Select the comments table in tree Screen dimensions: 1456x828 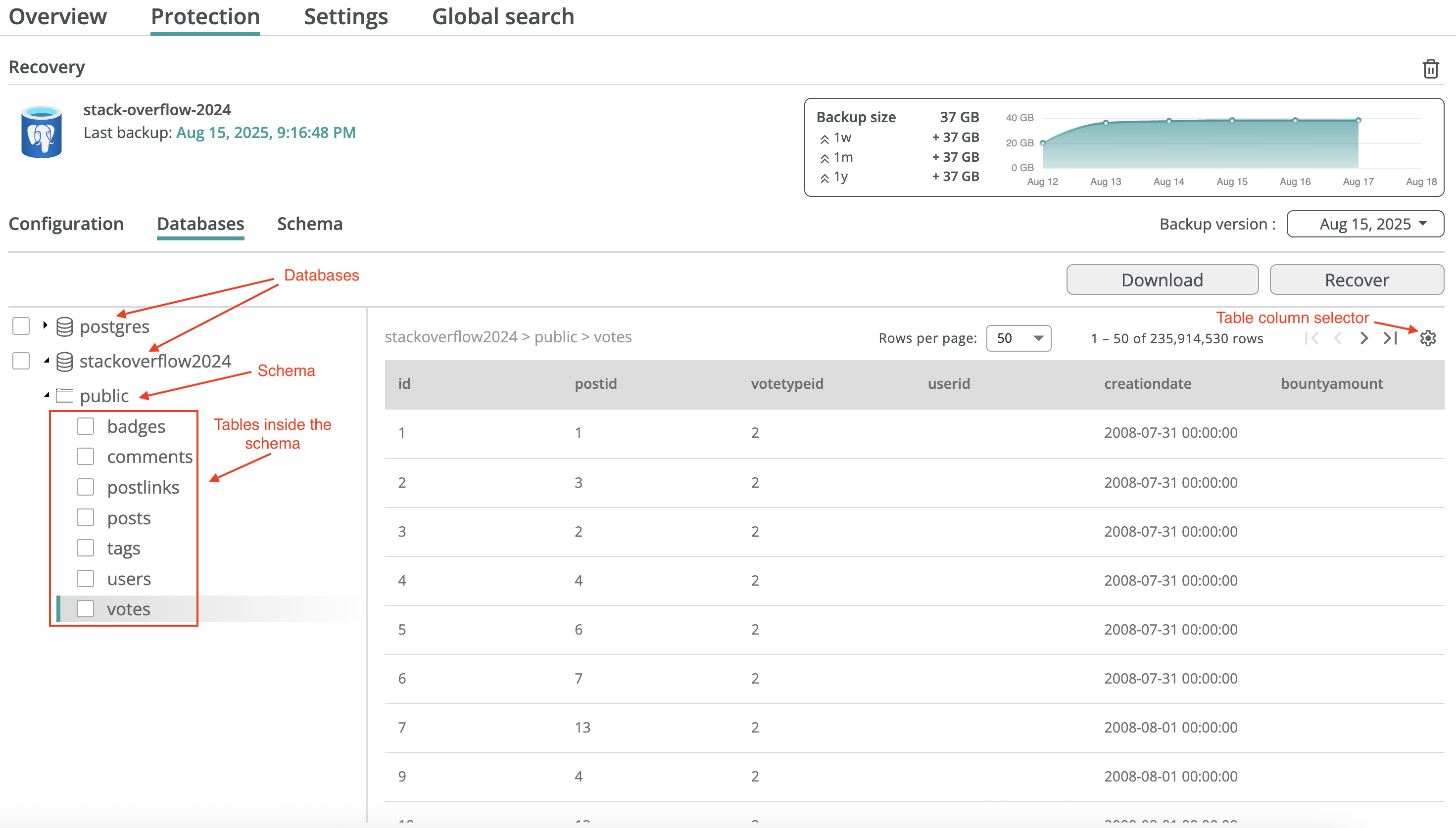click(x=149, y=457)
